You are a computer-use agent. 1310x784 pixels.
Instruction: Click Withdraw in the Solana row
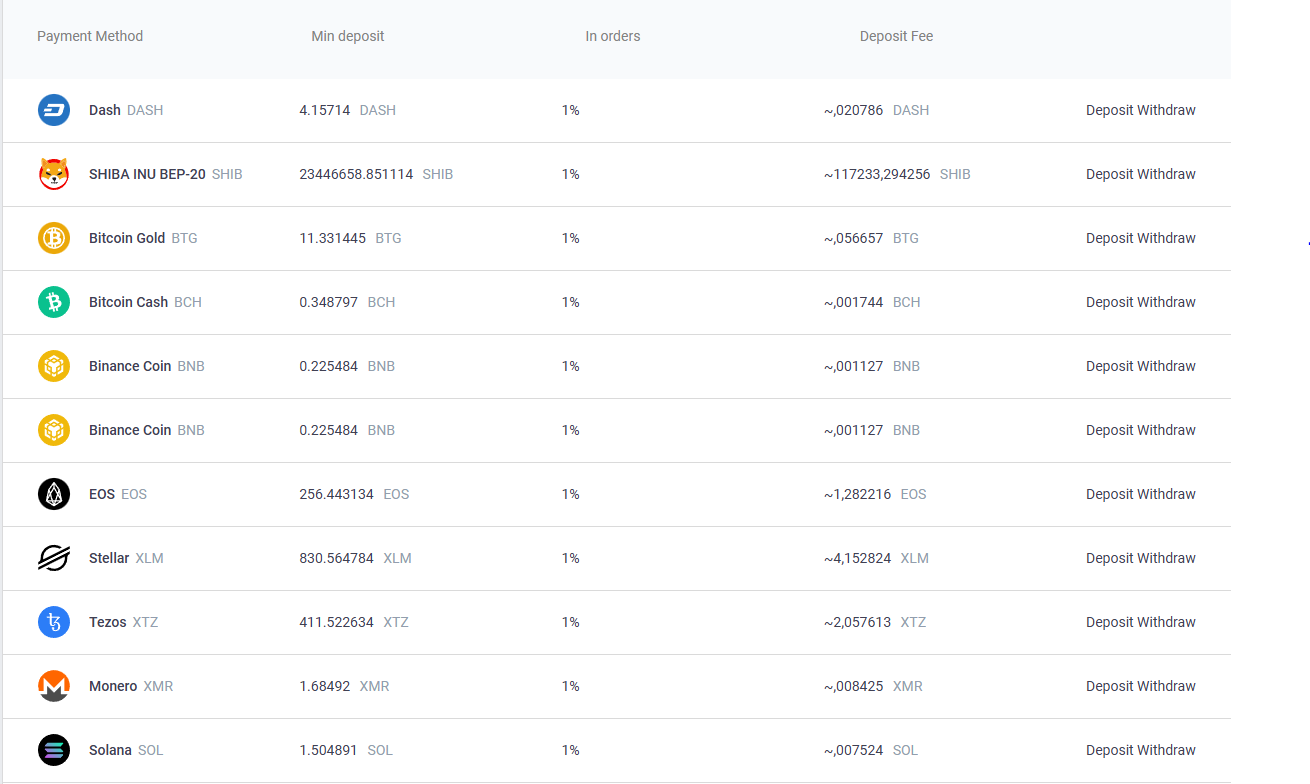pyautogui.click(x=1168, y=750)
